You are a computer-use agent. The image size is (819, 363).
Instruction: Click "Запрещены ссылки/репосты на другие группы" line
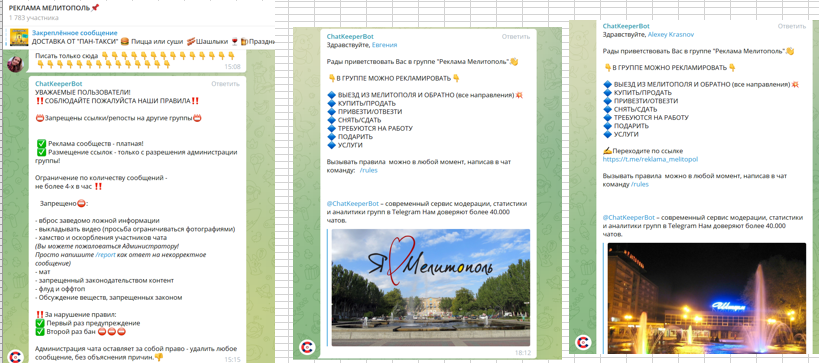[x=118, y=119]
